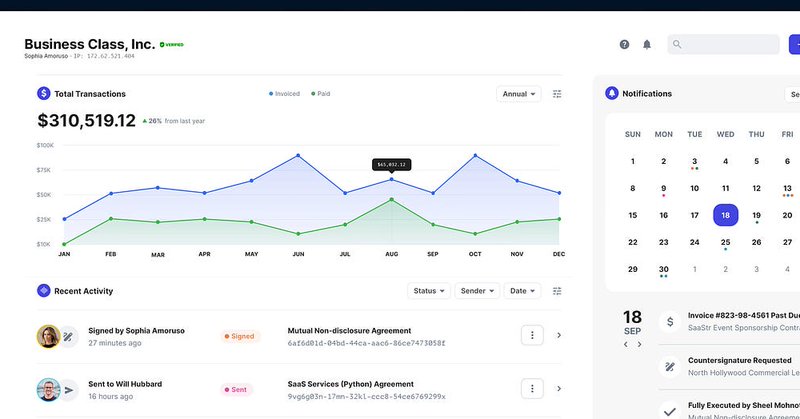Screen dimensions: 800x419
Task: Click the Notifications bell icon in panel
Action: [612, 93]
